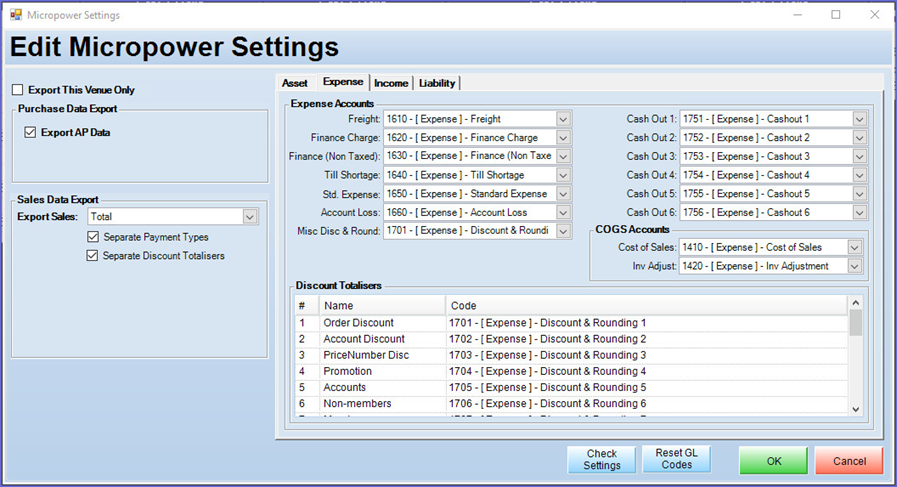Click the Code column header

[648, 306]
